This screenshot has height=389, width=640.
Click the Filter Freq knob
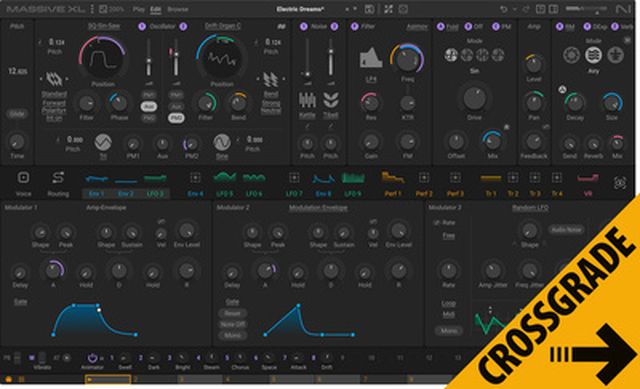tap(407, 59)
